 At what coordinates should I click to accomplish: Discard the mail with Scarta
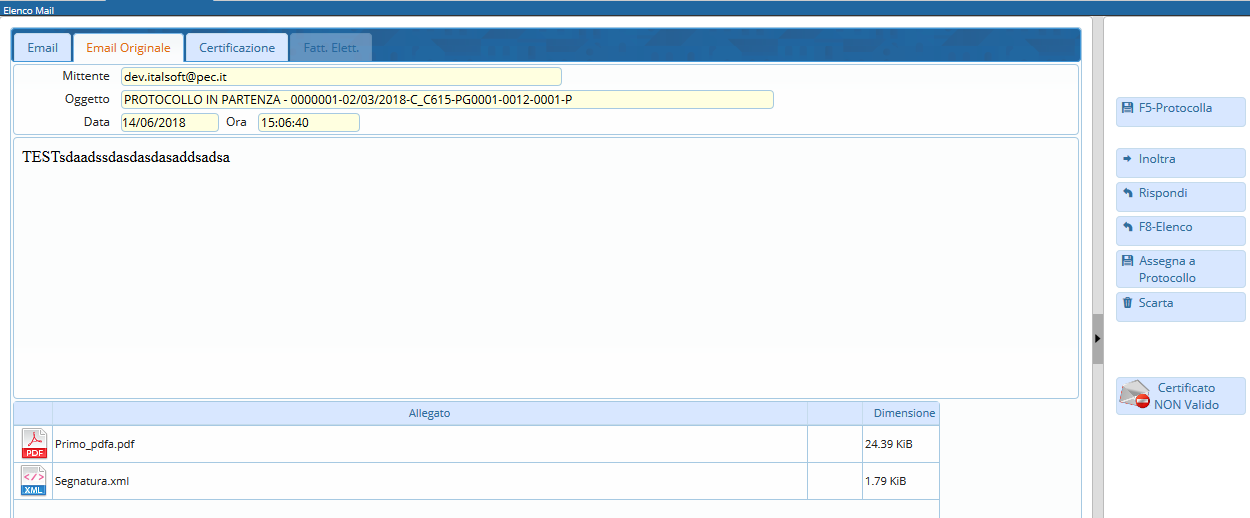tap(1181, 307)
